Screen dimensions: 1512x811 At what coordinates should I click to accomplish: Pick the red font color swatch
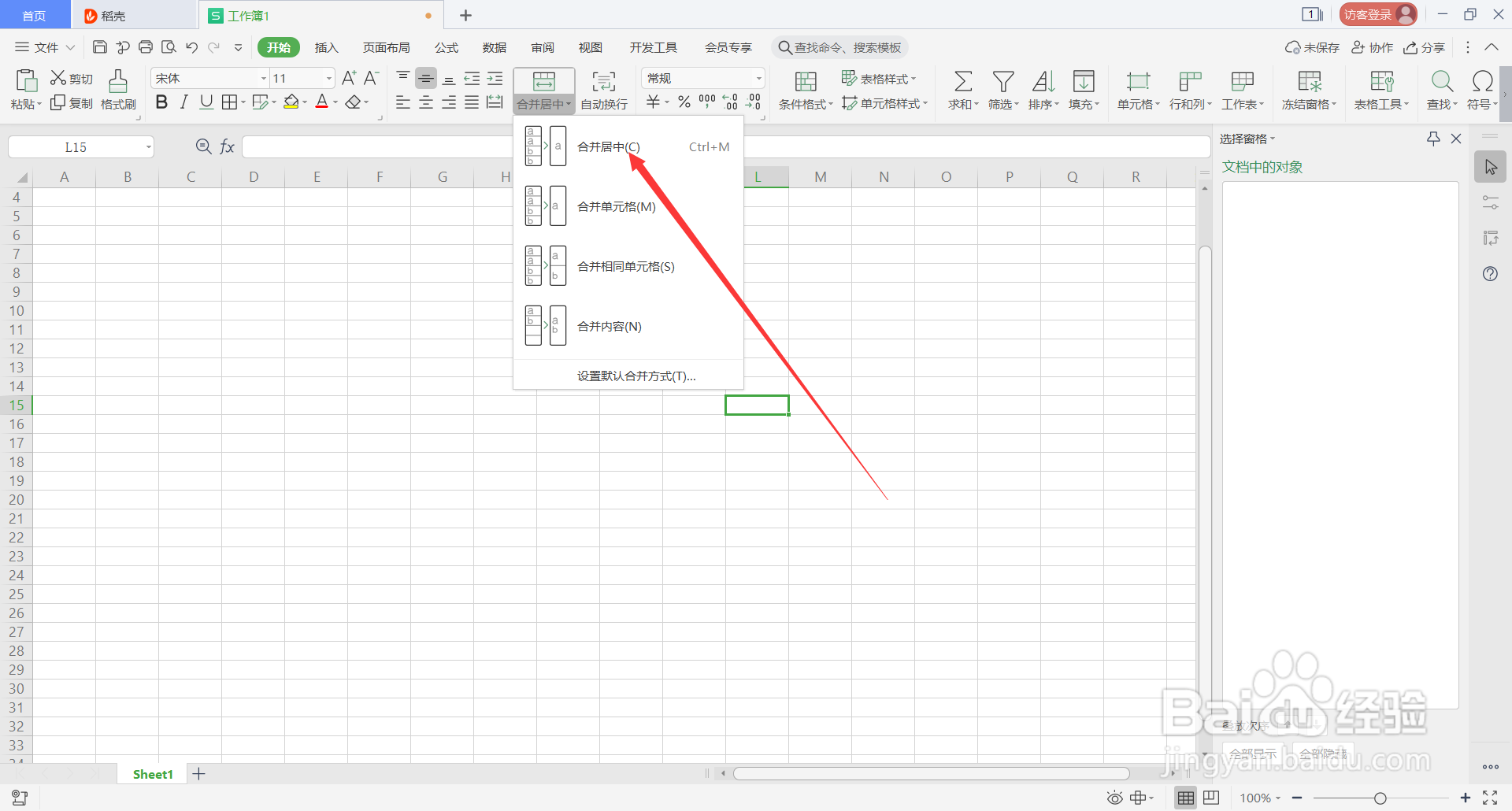coord(322,102)
